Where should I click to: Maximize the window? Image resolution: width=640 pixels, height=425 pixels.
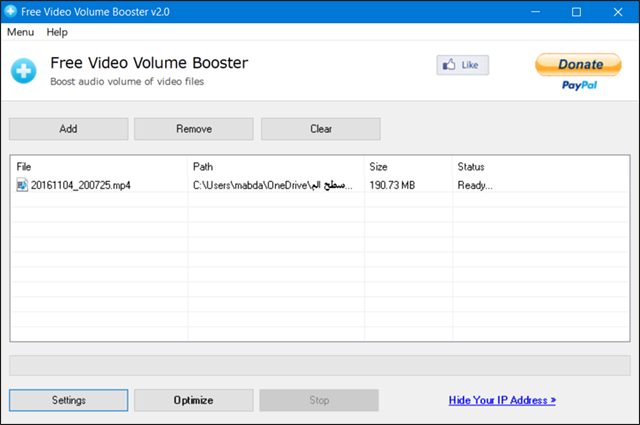tap(576, 12)
